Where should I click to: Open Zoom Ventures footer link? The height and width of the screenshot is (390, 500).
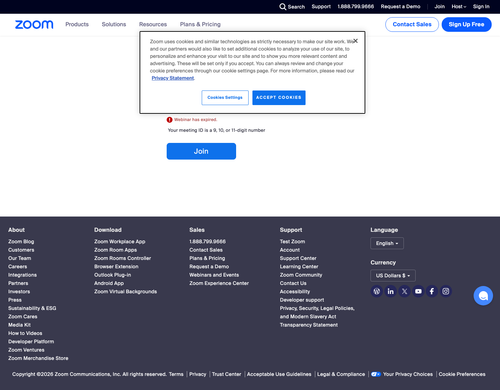26,350
